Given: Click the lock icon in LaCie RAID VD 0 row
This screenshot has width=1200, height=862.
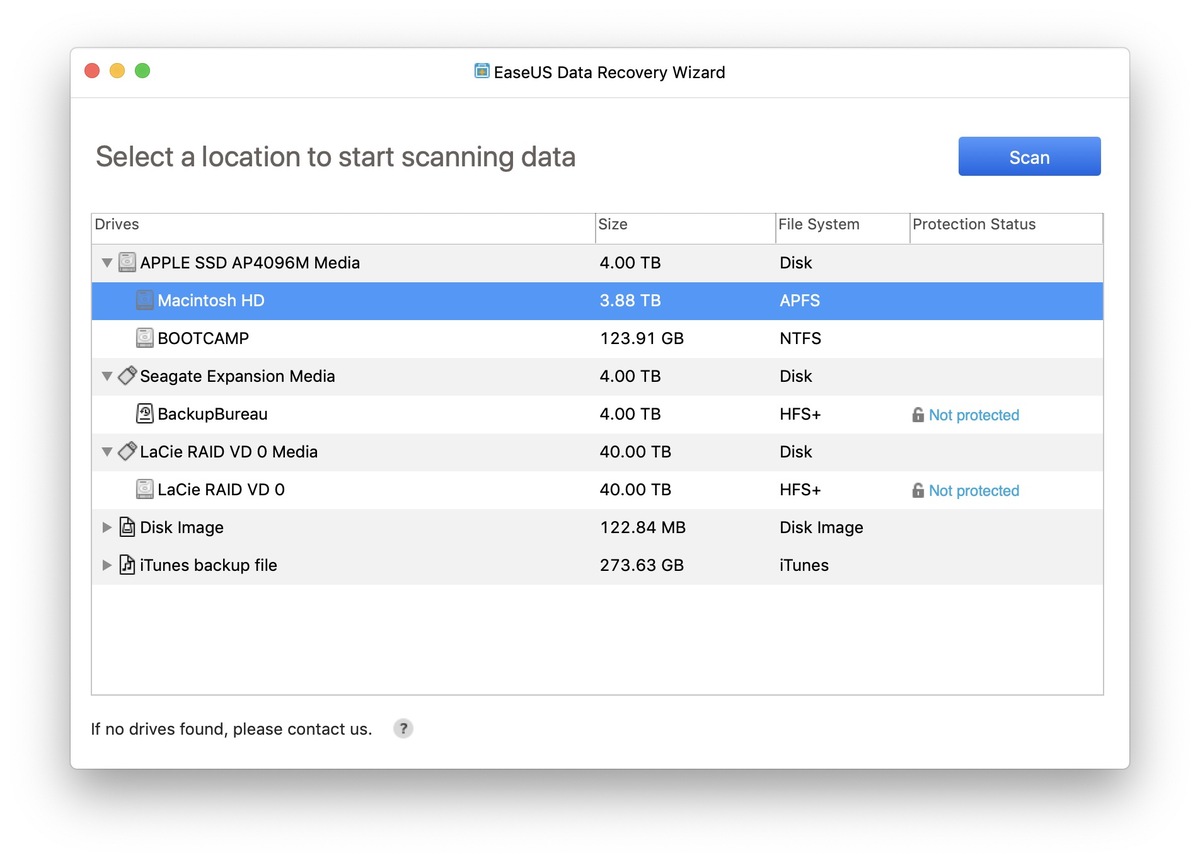Looking at the screenshot, I should 918,490.
